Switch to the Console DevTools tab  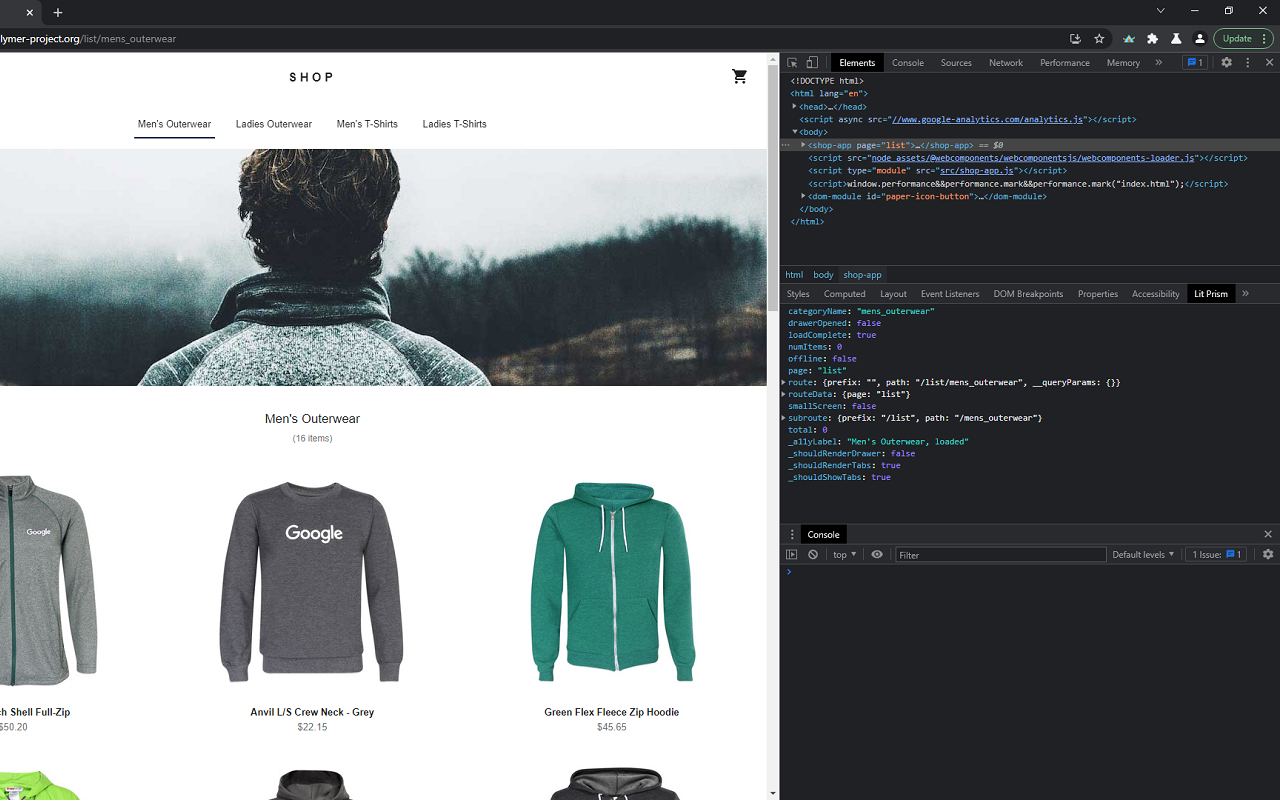click(908, 63)
